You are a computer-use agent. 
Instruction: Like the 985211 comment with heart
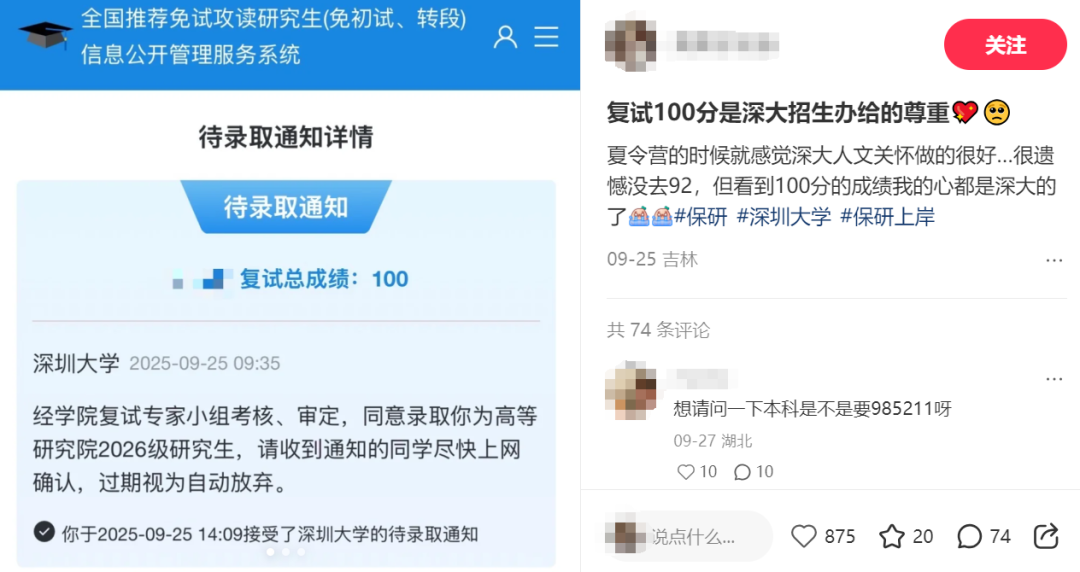[x=685, y=471]
